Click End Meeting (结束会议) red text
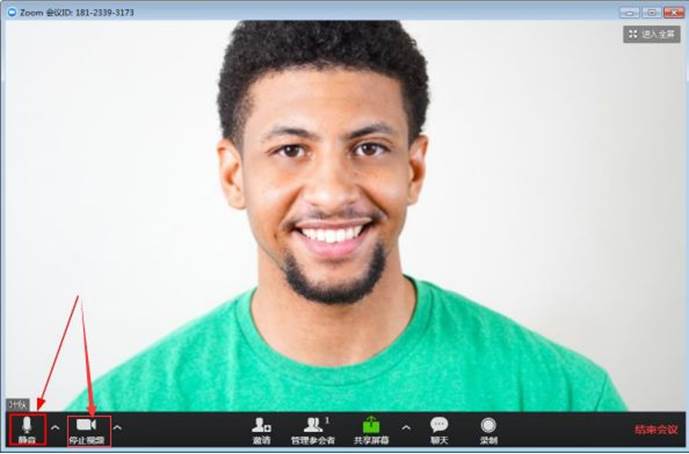The image size is (689, 454). (x=656, y=429)
